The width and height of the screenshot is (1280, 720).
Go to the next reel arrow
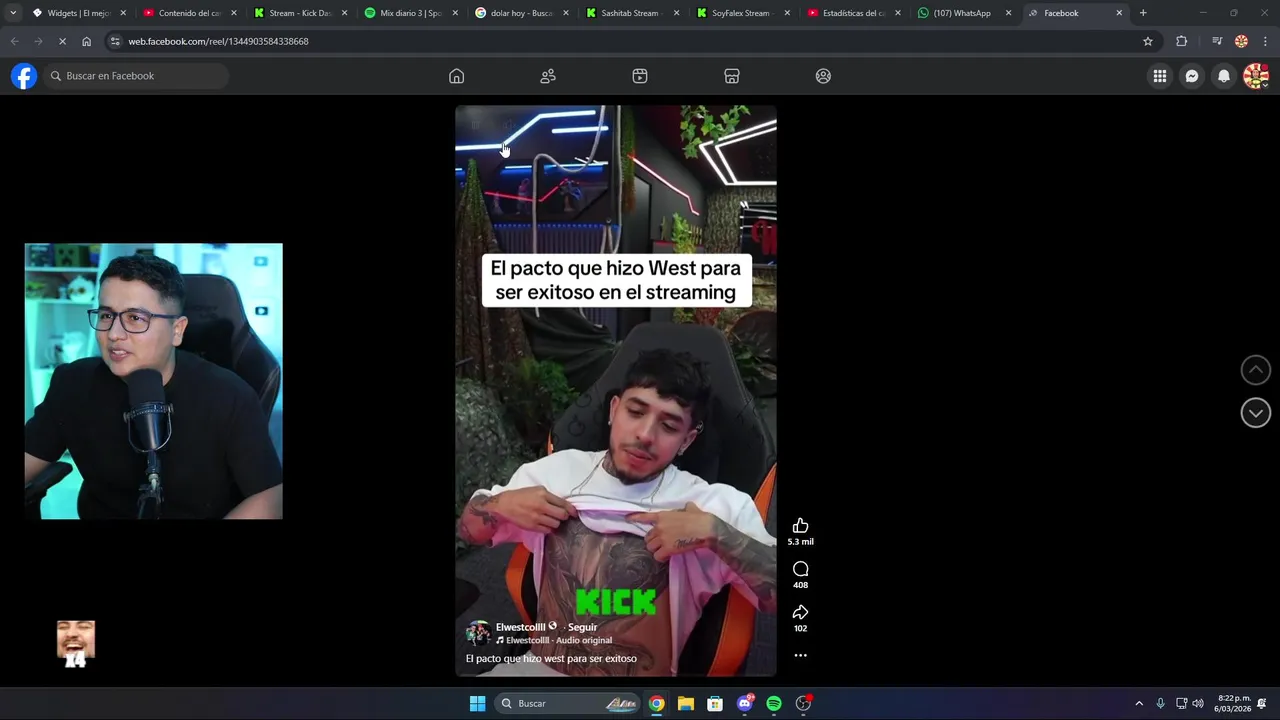(x=1256, y=412)
